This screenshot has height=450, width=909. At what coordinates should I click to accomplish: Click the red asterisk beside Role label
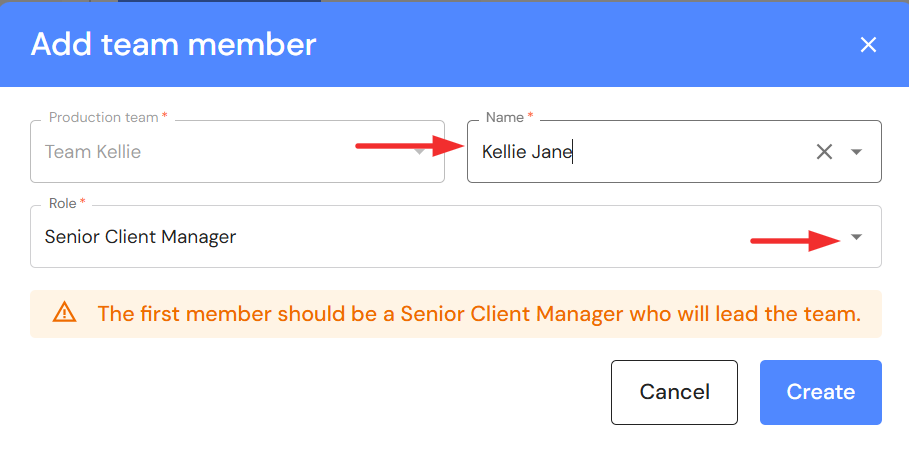(x=82, y=203)
